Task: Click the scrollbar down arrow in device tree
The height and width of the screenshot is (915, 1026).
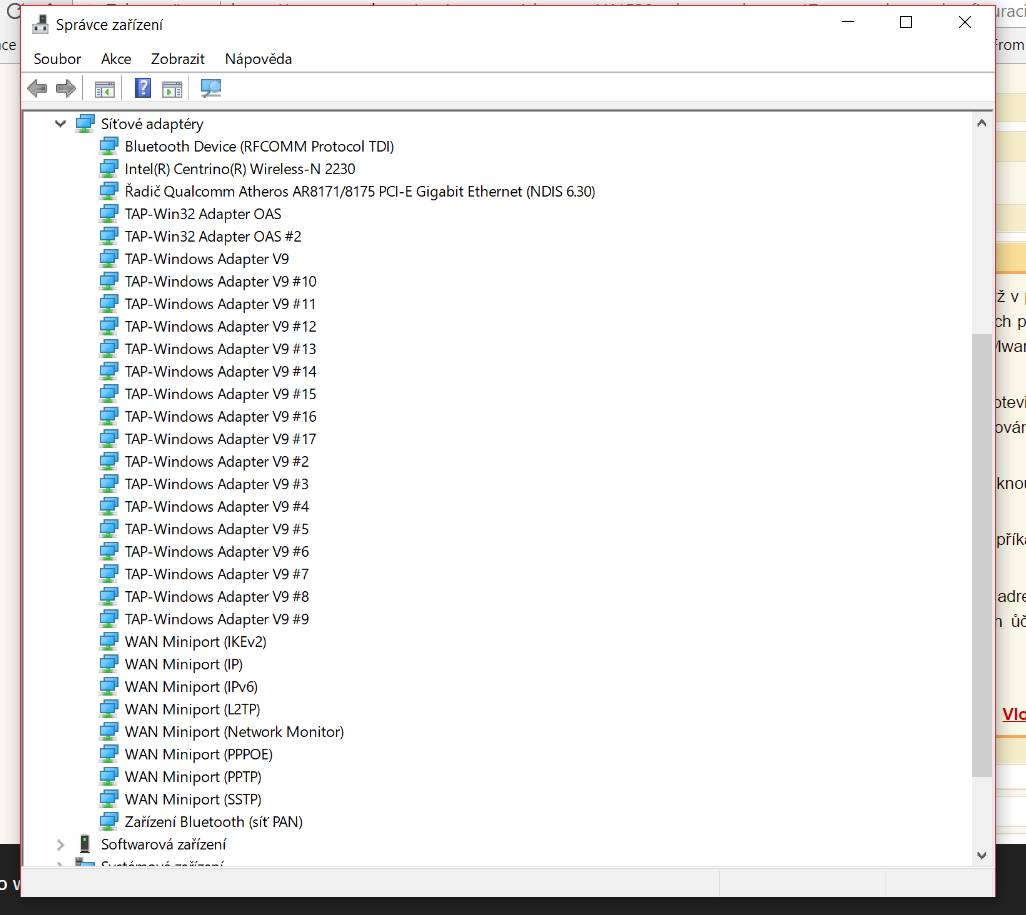Action: 981,855
